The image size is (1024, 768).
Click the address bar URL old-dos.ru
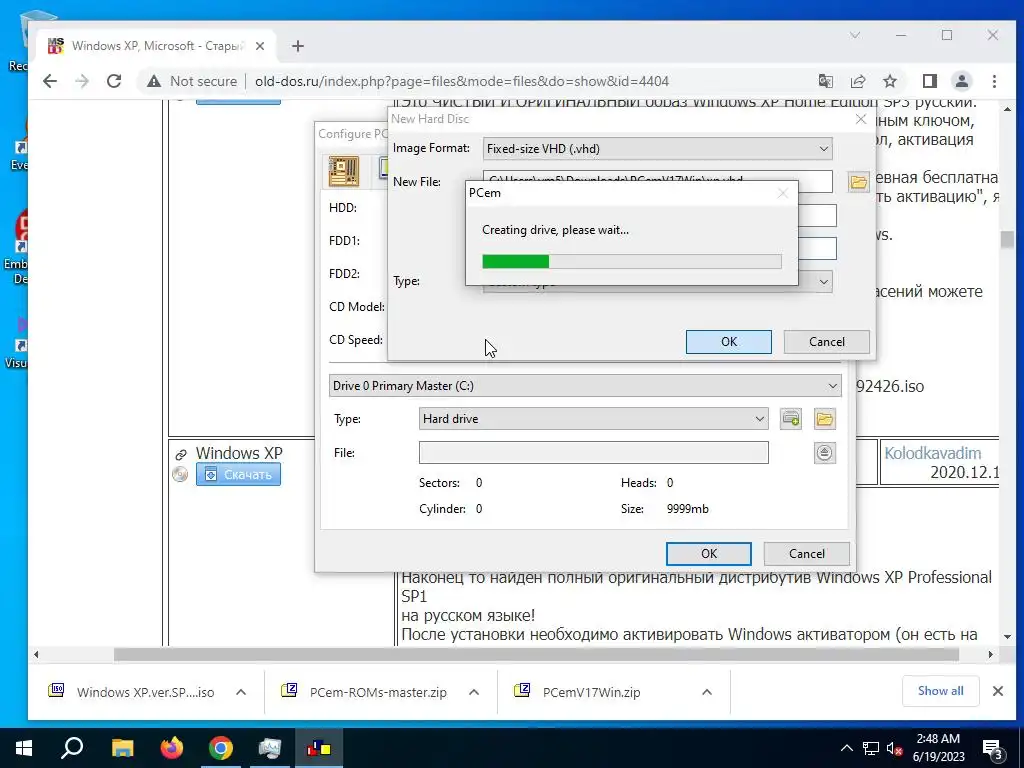[x=462, y=81]
